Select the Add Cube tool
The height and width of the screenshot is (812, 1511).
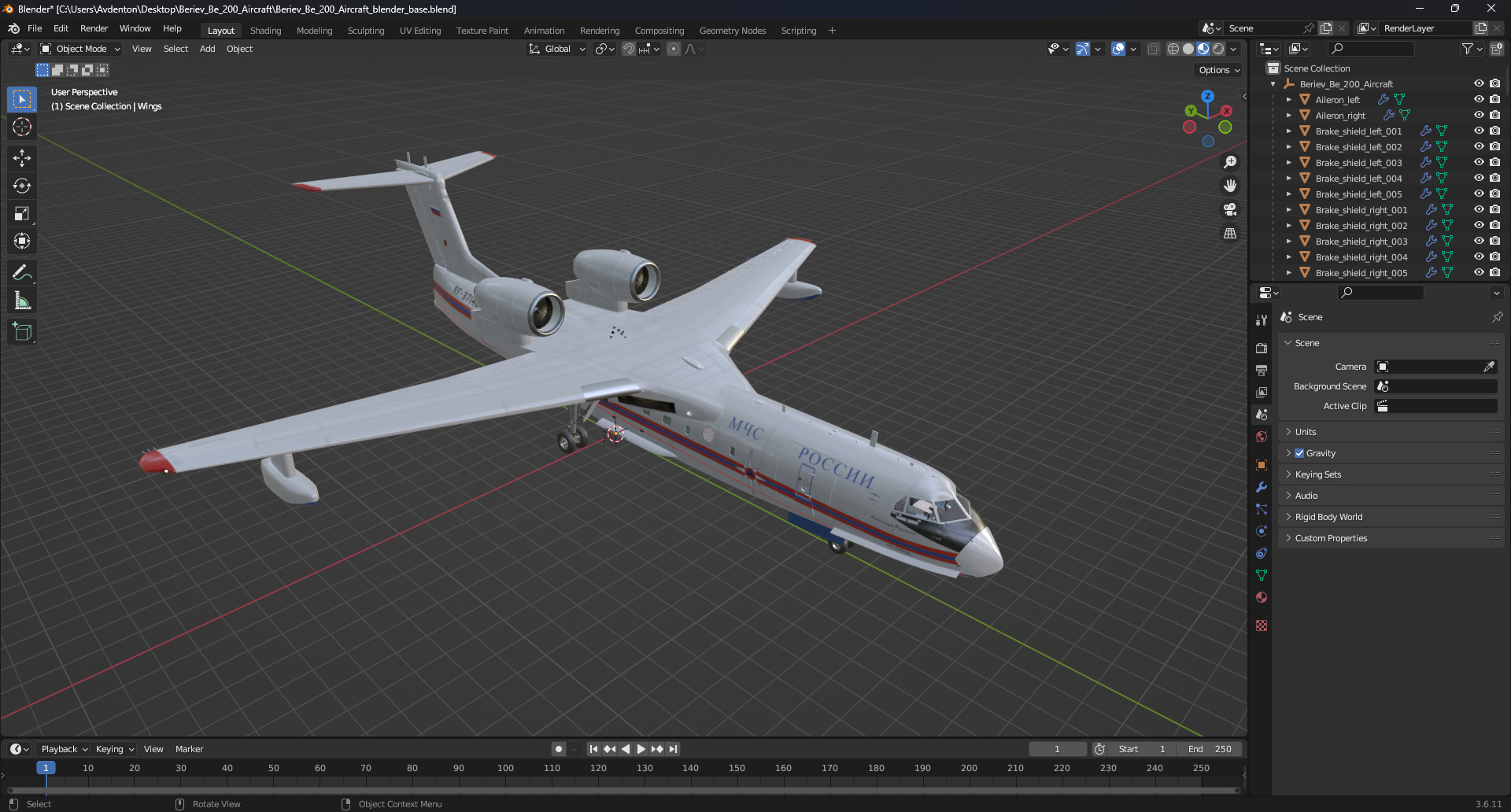22,332
